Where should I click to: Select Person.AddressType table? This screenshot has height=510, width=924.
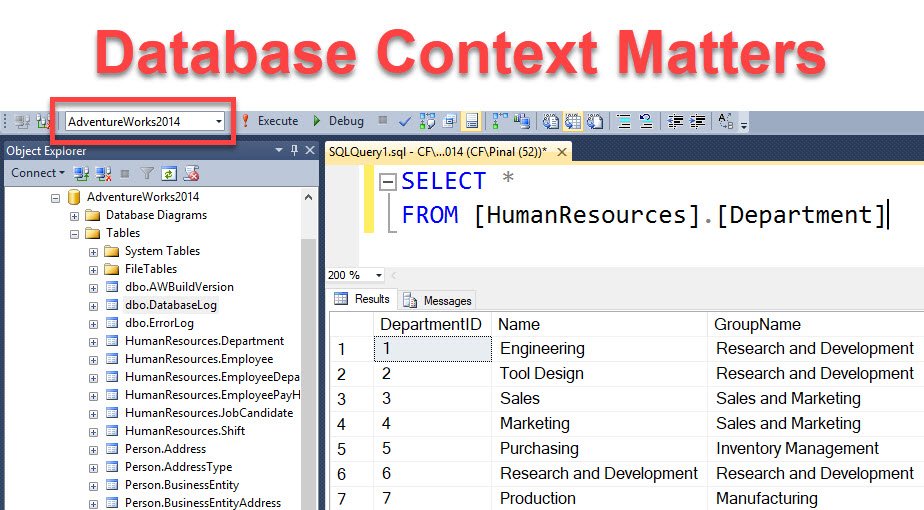tap(179, 467)
